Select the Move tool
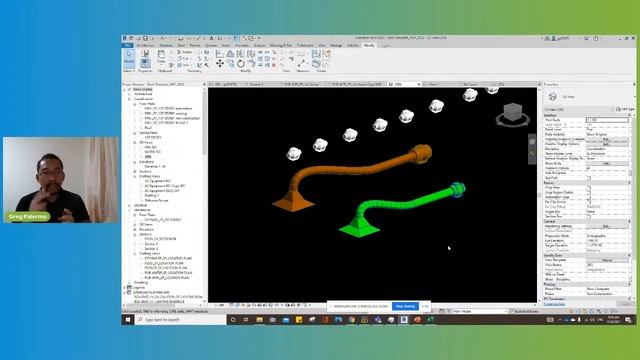 coord(220,63)
